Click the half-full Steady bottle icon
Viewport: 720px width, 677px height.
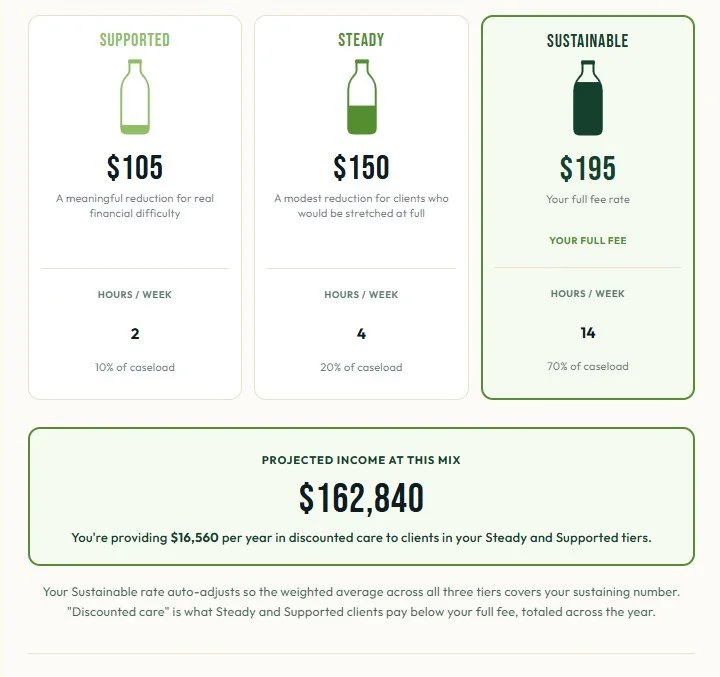coord(362,97)
